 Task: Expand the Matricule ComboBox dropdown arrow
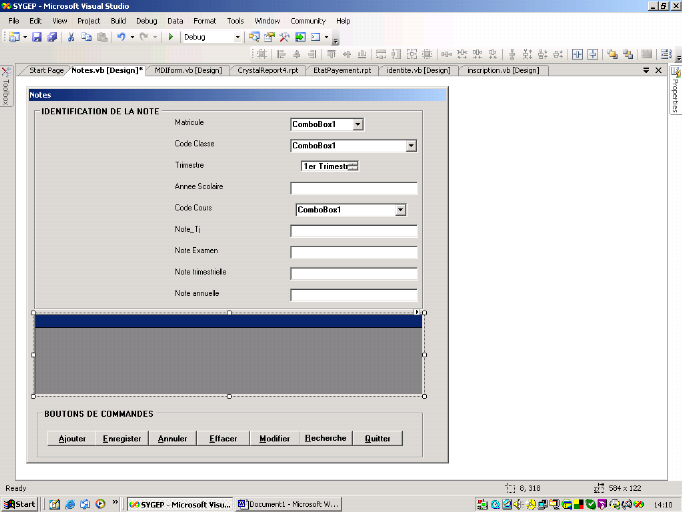358,125
